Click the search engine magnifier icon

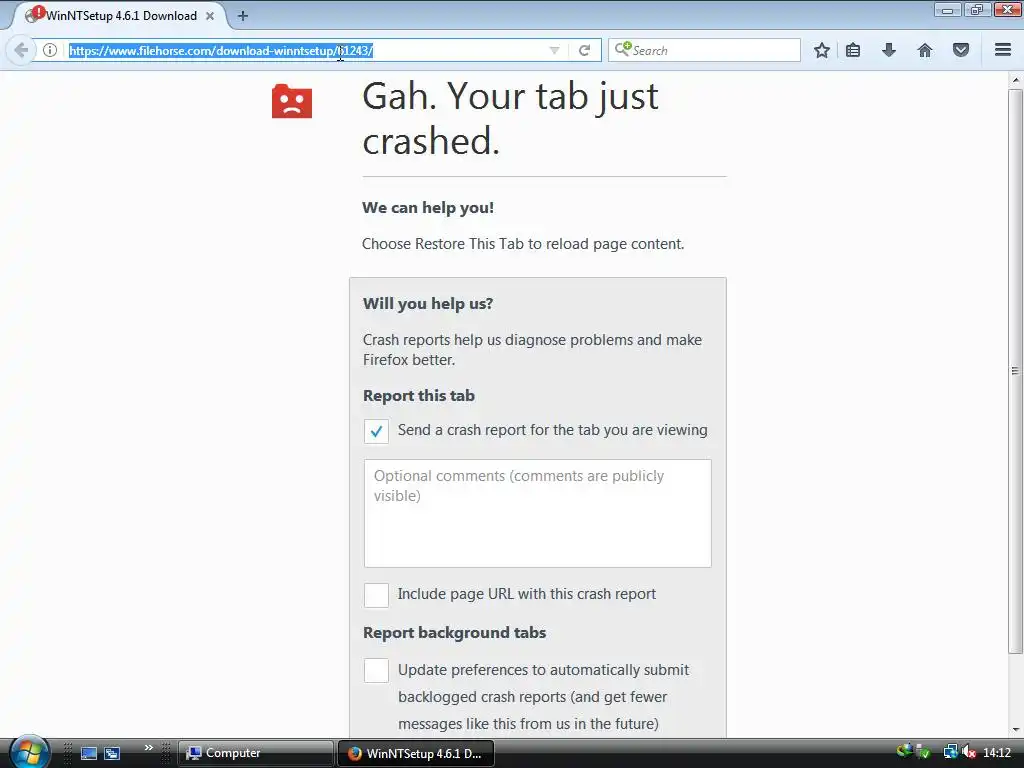(x=622, y=49)
